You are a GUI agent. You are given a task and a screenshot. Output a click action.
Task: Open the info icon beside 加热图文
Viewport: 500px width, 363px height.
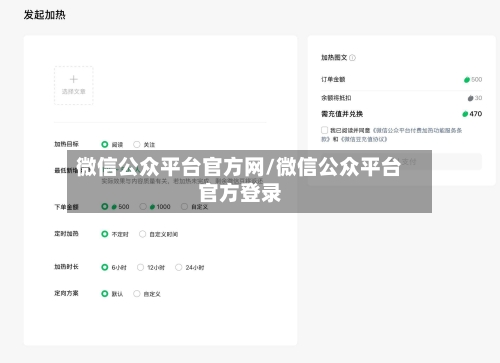coord(352,58)
